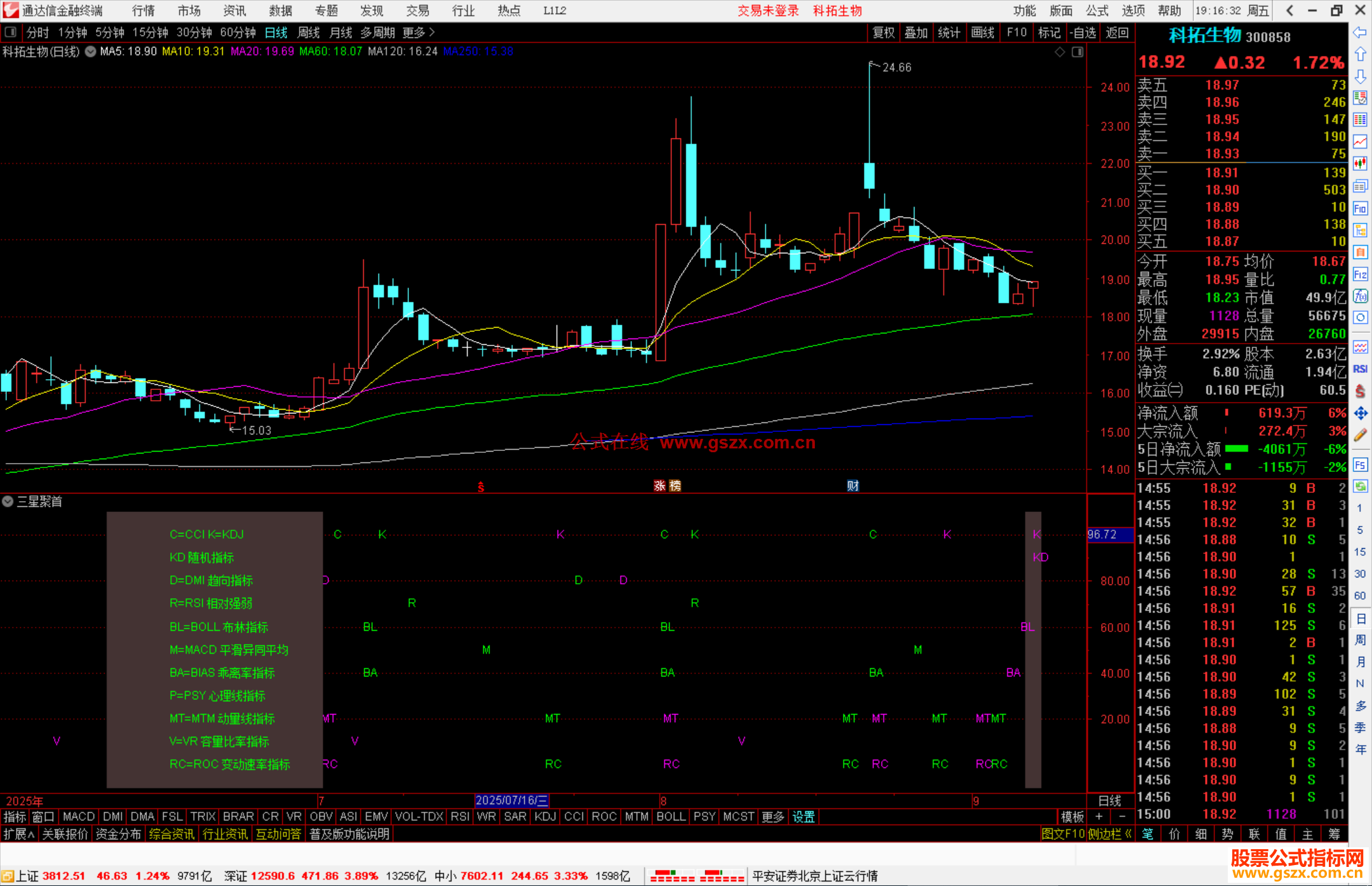This screenshot has width=1372, height=886.
Task: Click the blue four-way move arrows icon
Action: [1360, 413]
